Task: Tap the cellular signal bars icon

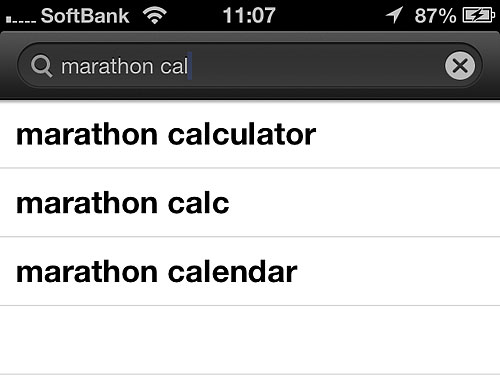Action: point(21,20)
